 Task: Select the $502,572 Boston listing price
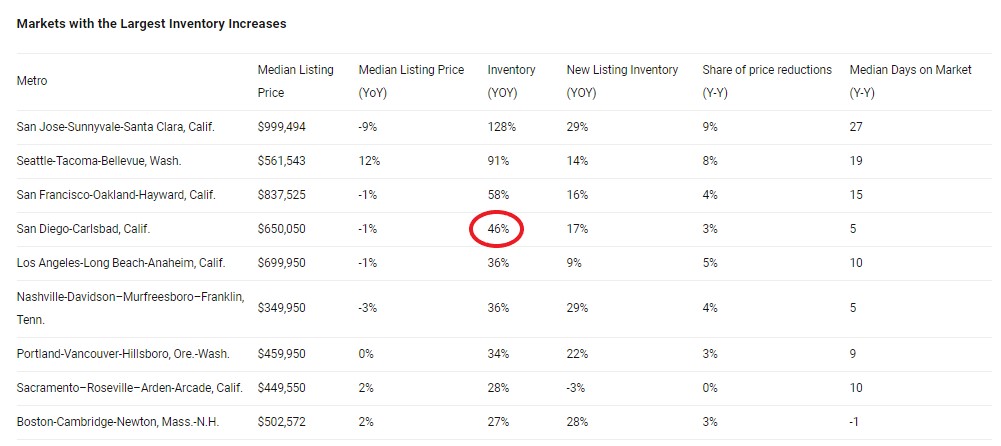pyautogui.click(x=282, y=422)
